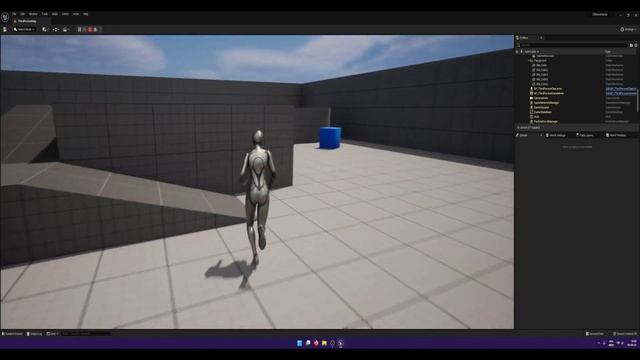Click the Unreal Engine logo icon
640x360 pixels.
[x=5, y=17]
